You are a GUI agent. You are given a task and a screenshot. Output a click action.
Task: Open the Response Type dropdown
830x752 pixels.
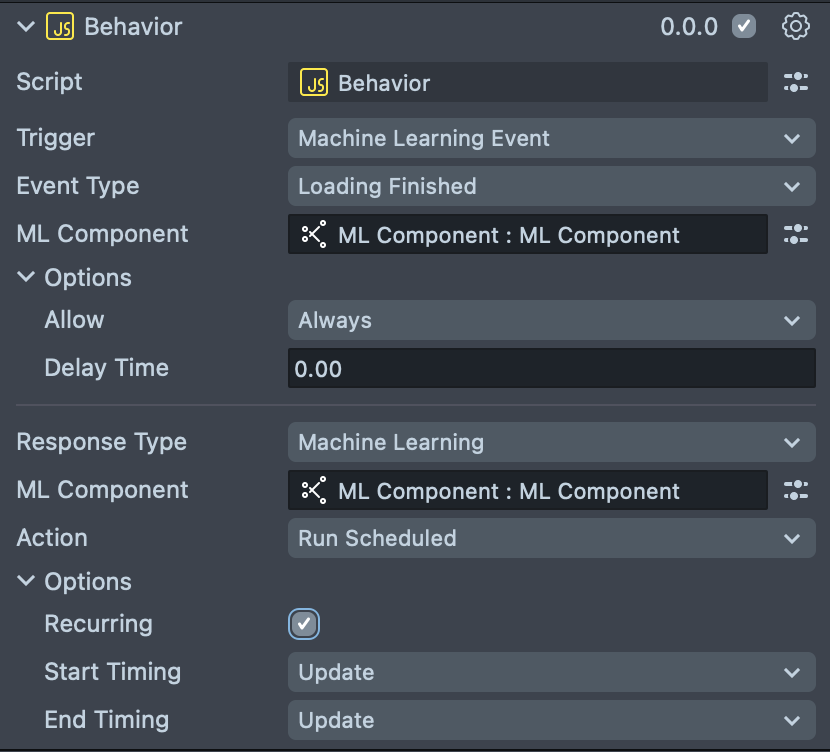click(x=551, y=443)
